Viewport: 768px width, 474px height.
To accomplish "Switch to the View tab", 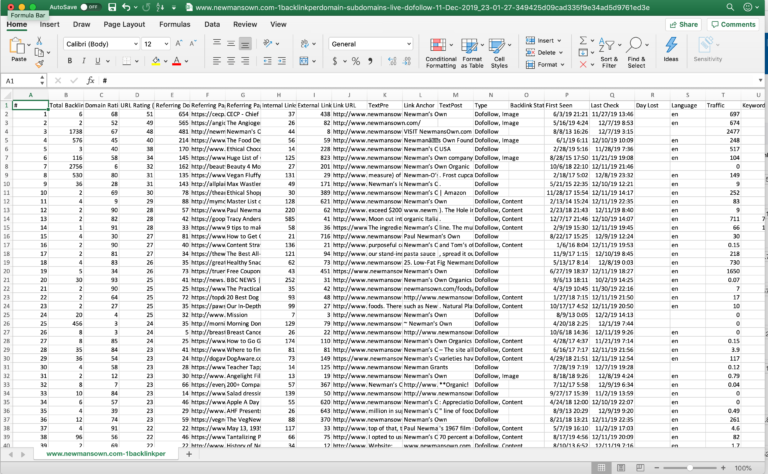I will [278, 24].
